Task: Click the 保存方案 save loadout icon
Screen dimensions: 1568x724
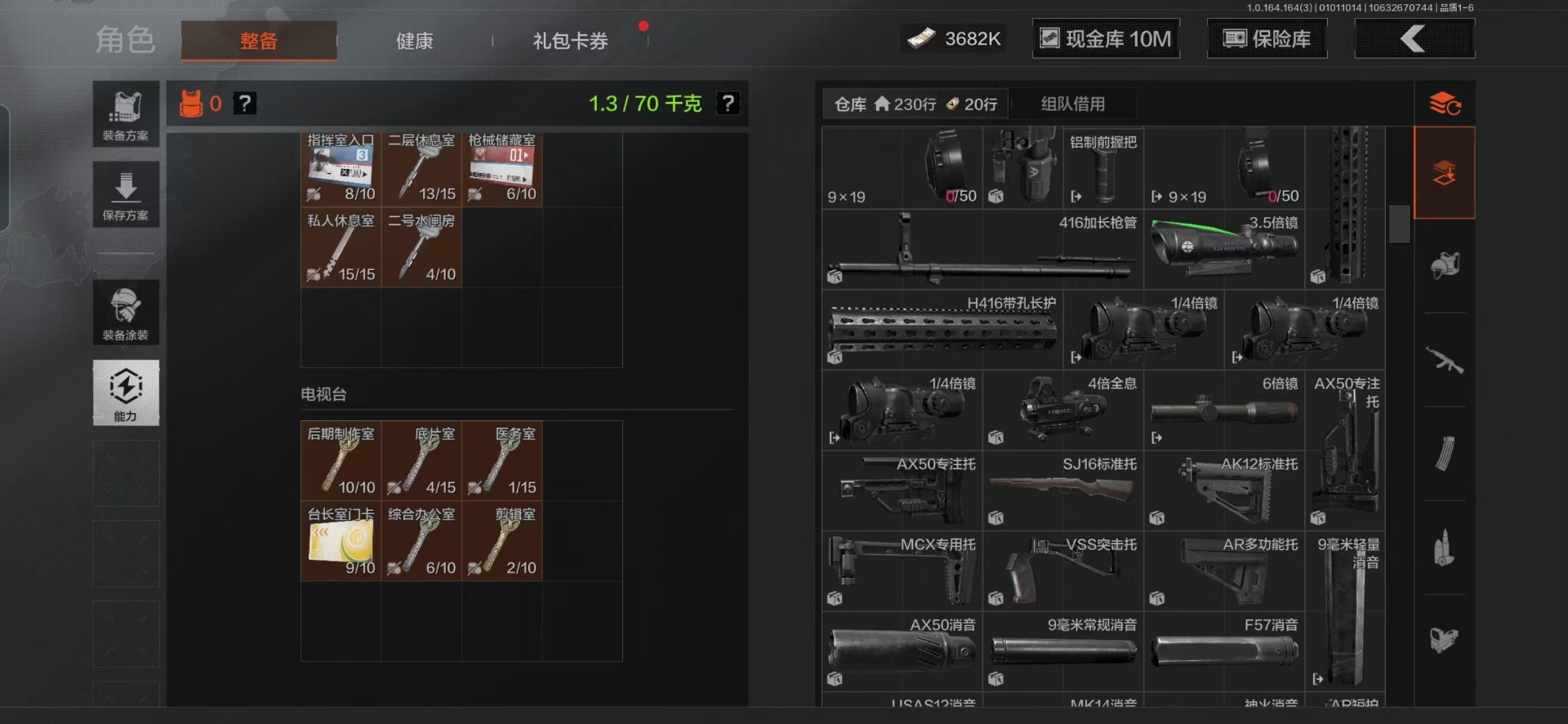Action: click(126, 195)
